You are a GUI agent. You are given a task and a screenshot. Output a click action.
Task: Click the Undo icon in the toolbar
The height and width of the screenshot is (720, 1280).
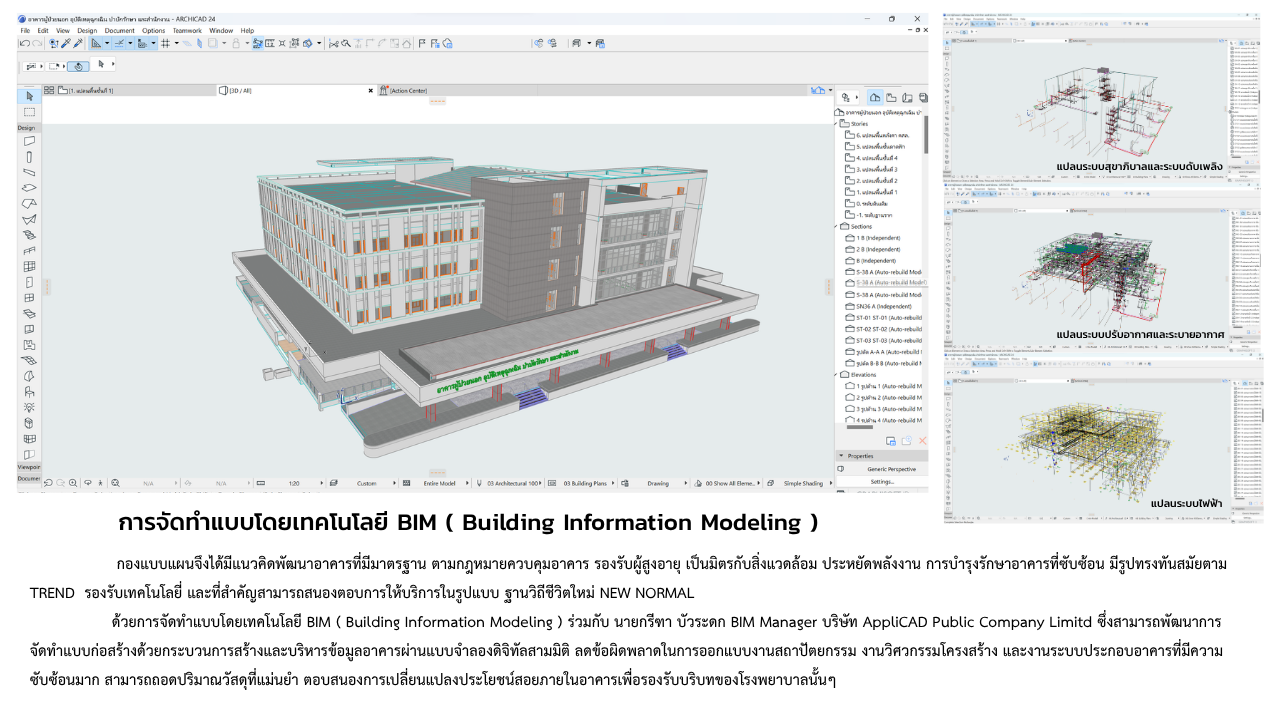click(x=24, y=43)
